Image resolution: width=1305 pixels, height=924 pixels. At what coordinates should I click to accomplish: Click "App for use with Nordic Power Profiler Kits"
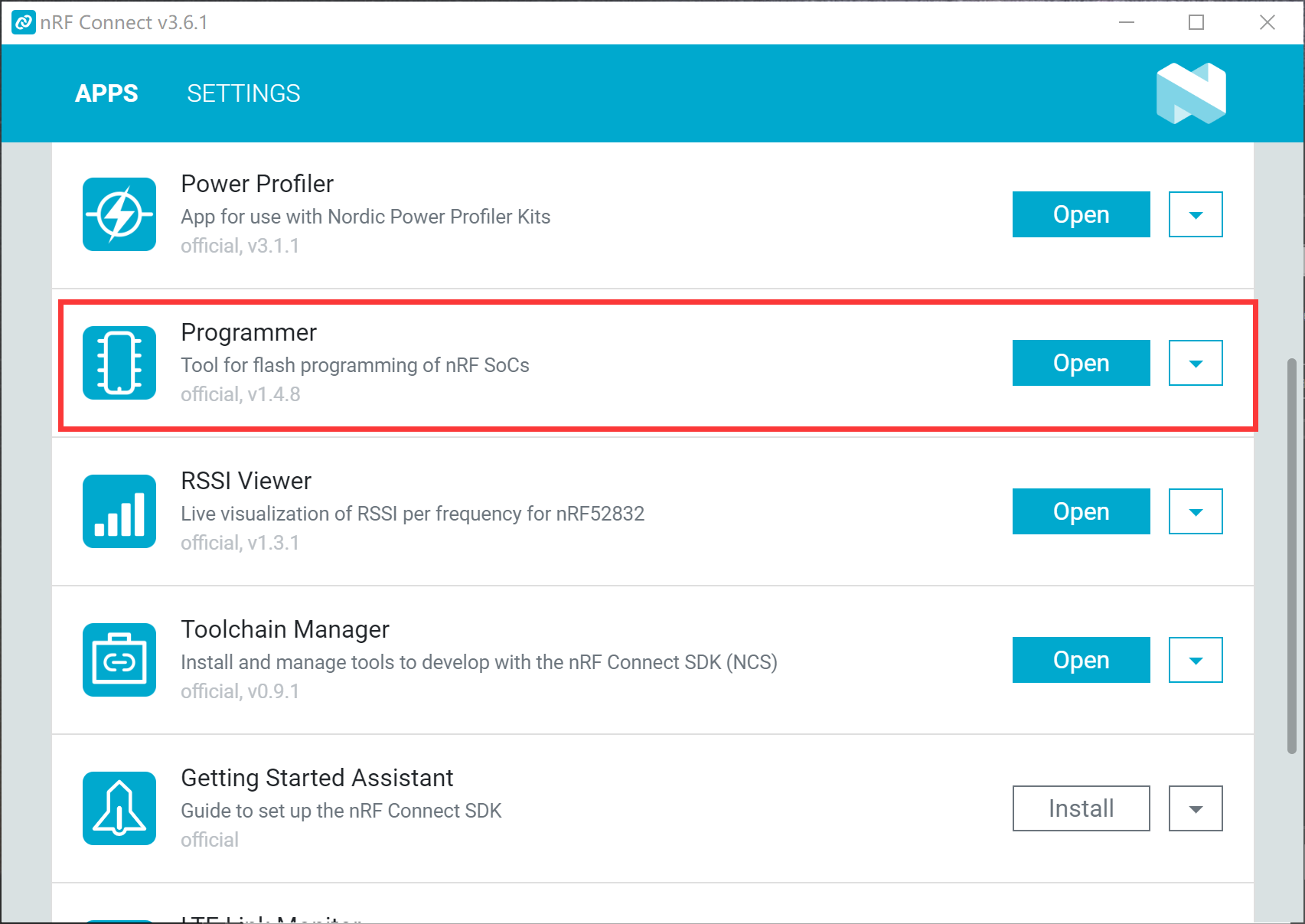[366, 217]
